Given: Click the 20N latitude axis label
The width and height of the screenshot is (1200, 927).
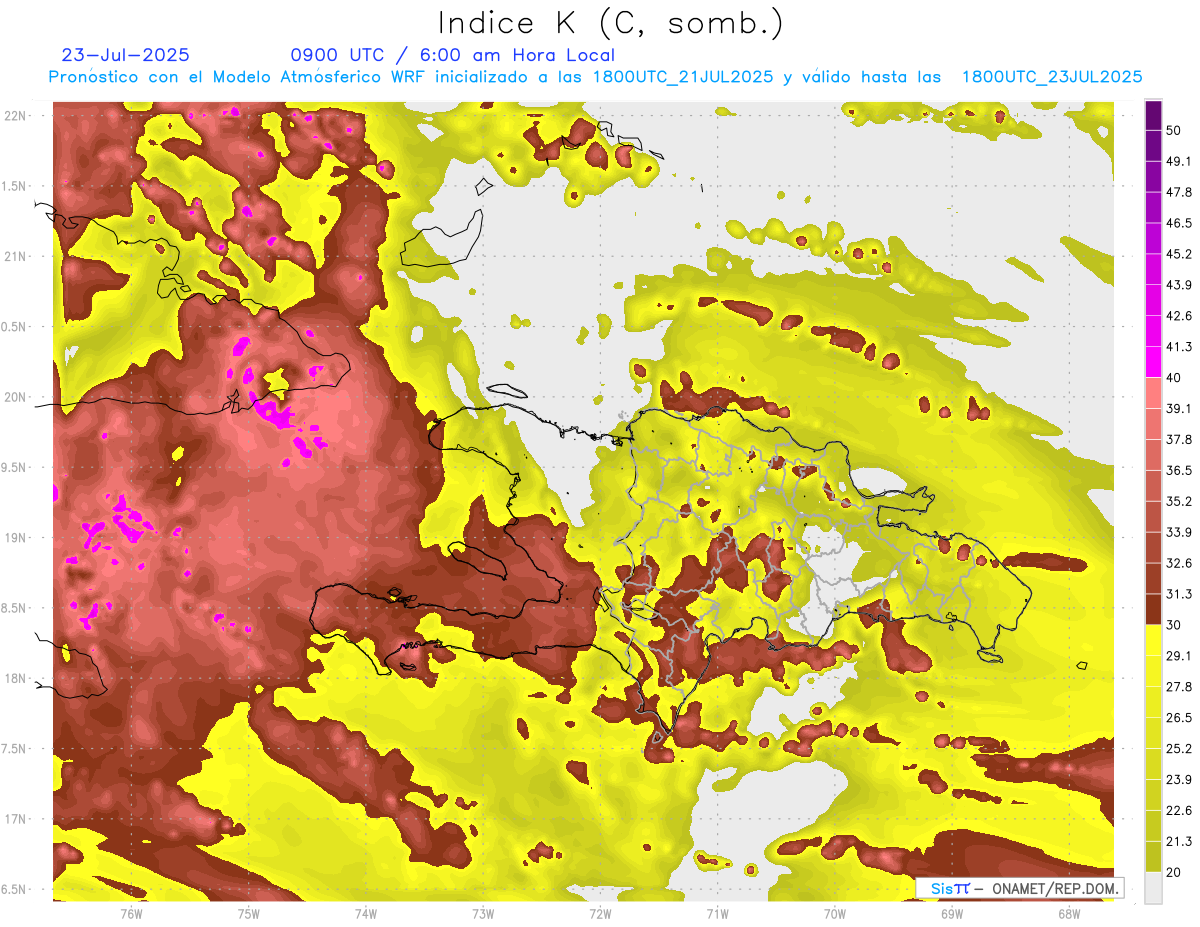Looking at the screenshot, I should tap(17, 397).
